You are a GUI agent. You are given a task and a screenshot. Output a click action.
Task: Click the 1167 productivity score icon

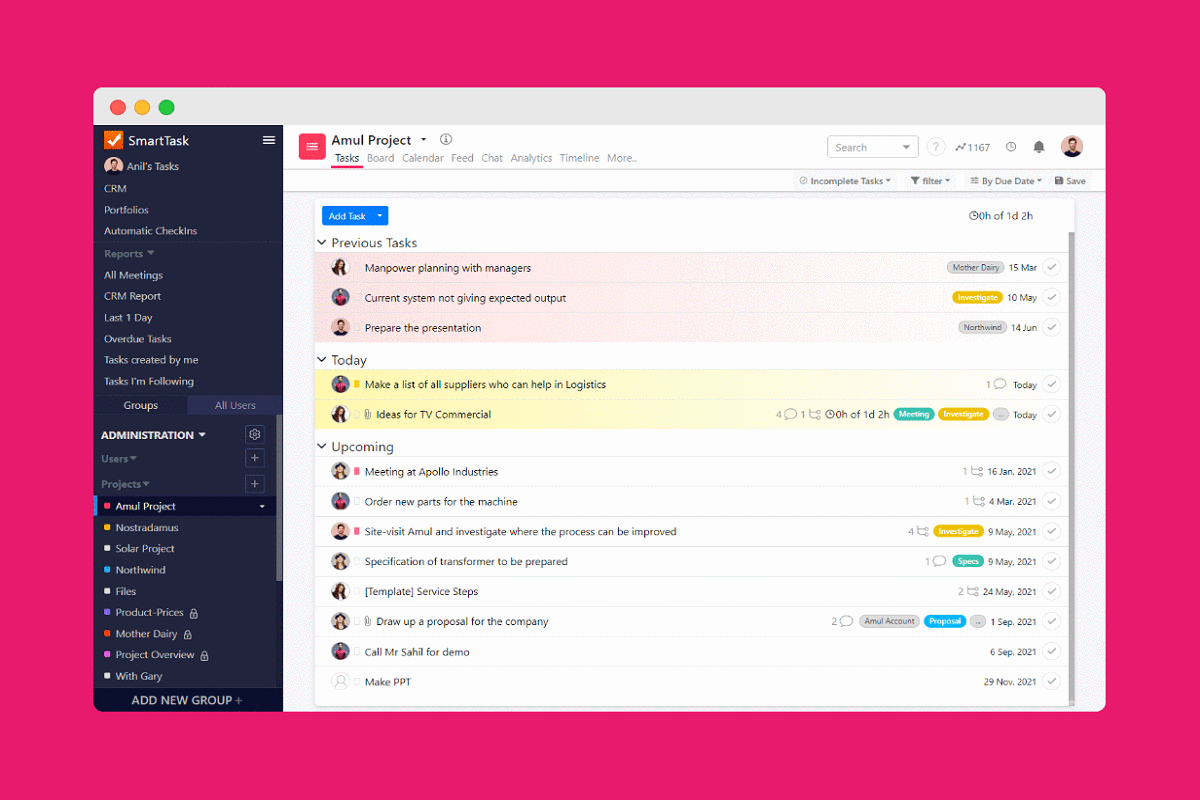coord(972,146)
